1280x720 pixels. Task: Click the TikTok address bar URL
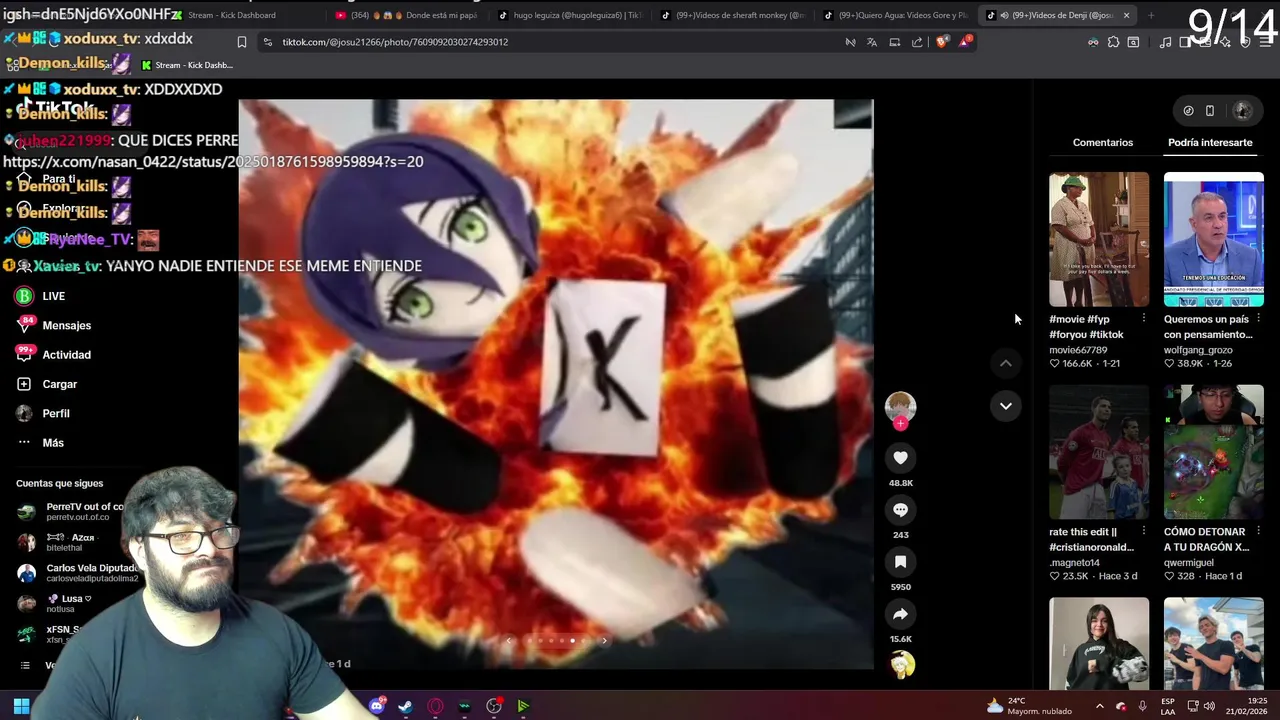tap(395, 42)
